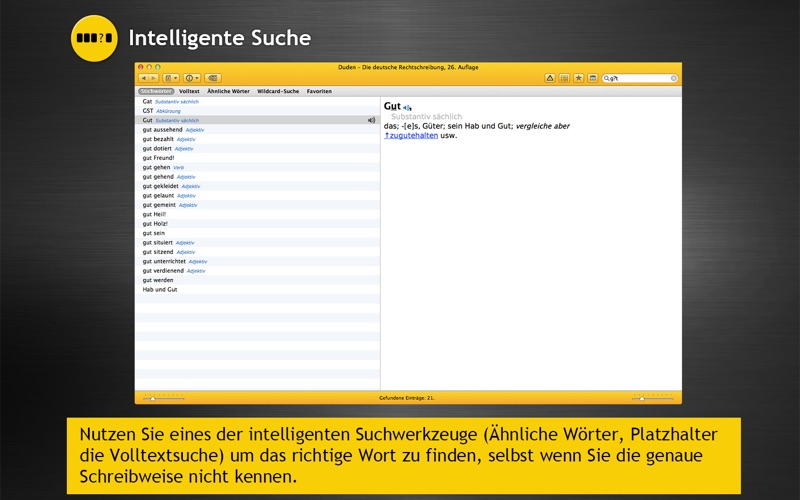Click the label-shaped toolbar button beside info
Image resolution: width=800 pixels, height=500 pixels.
(213, 78)
